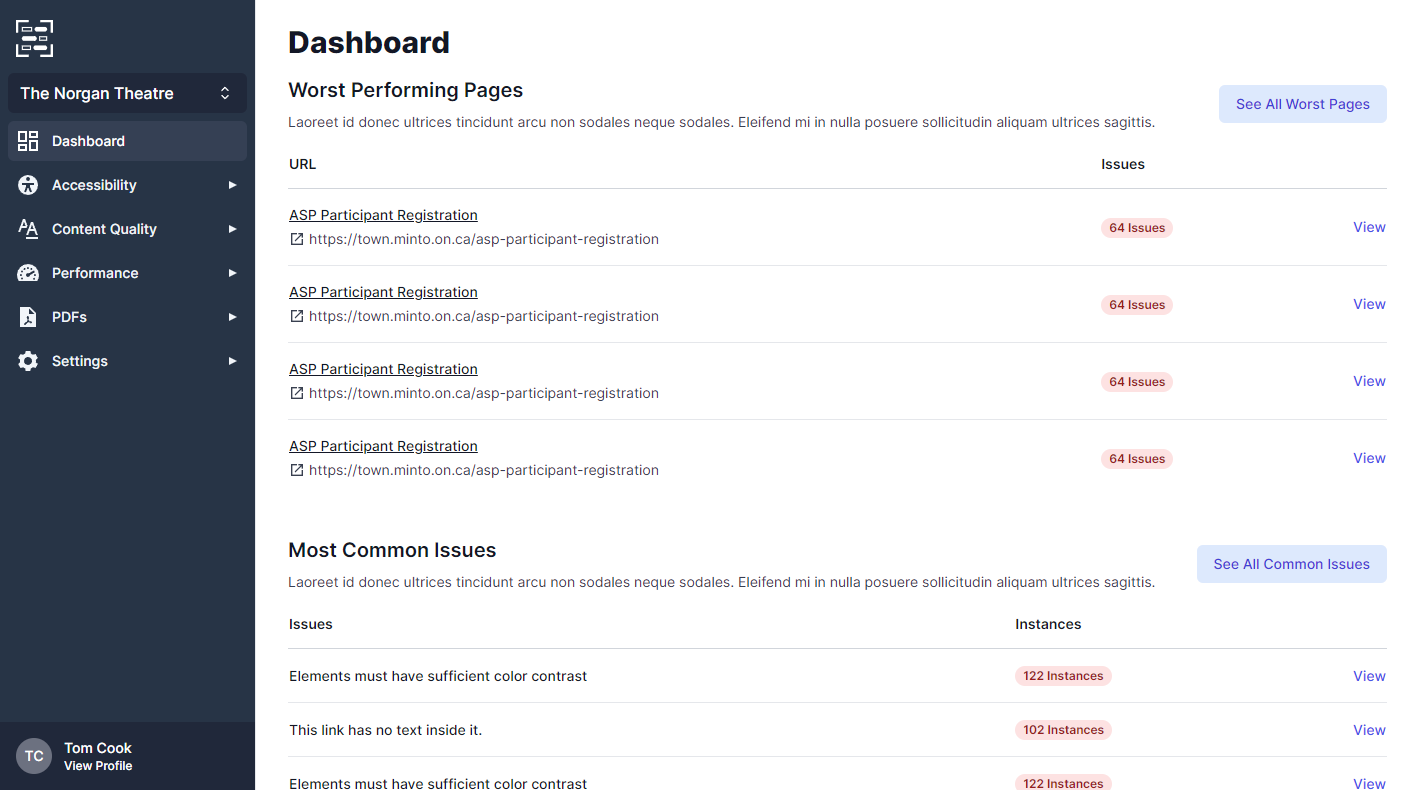Click the Content Quality text icon
This screenshot has width=1419, height=790.
click(28, 229)
